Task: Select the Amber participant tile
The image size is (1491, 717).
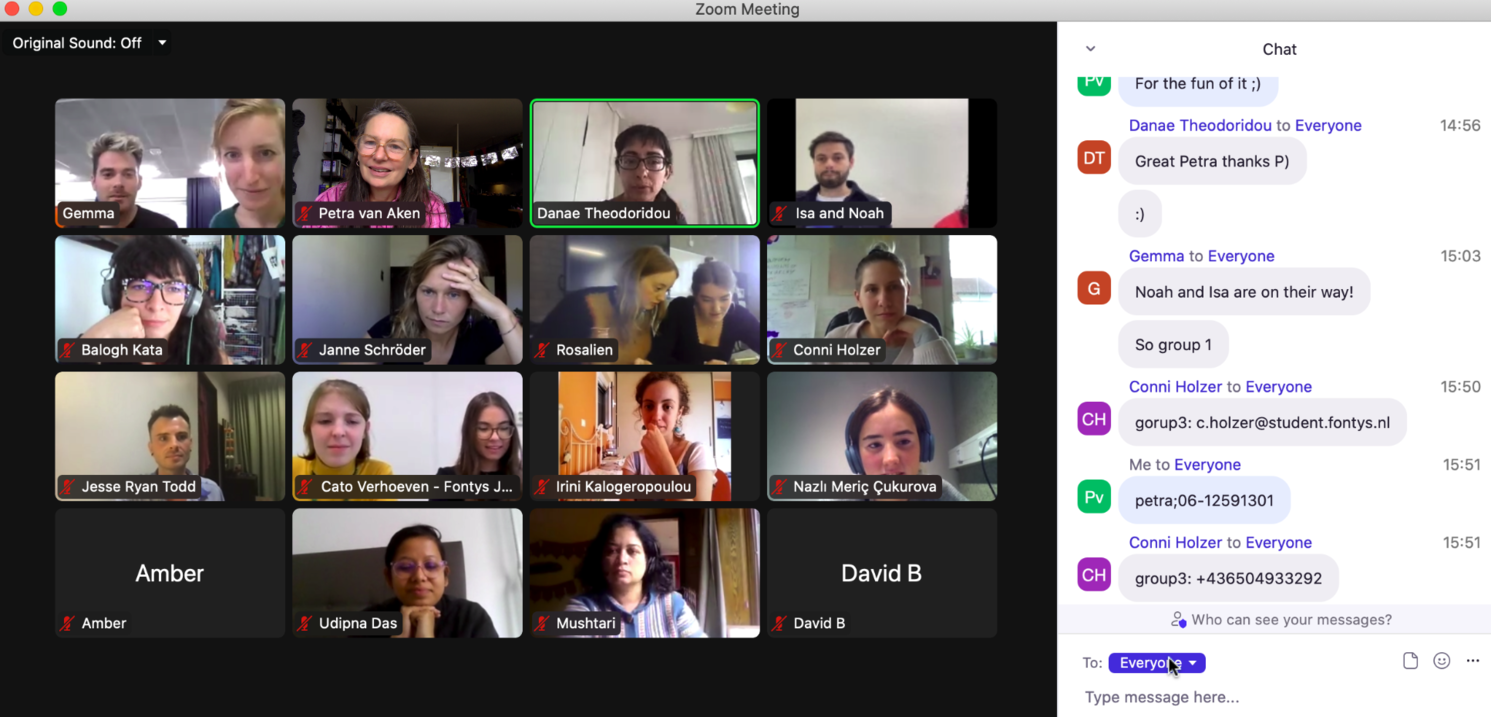Action: 170,573
